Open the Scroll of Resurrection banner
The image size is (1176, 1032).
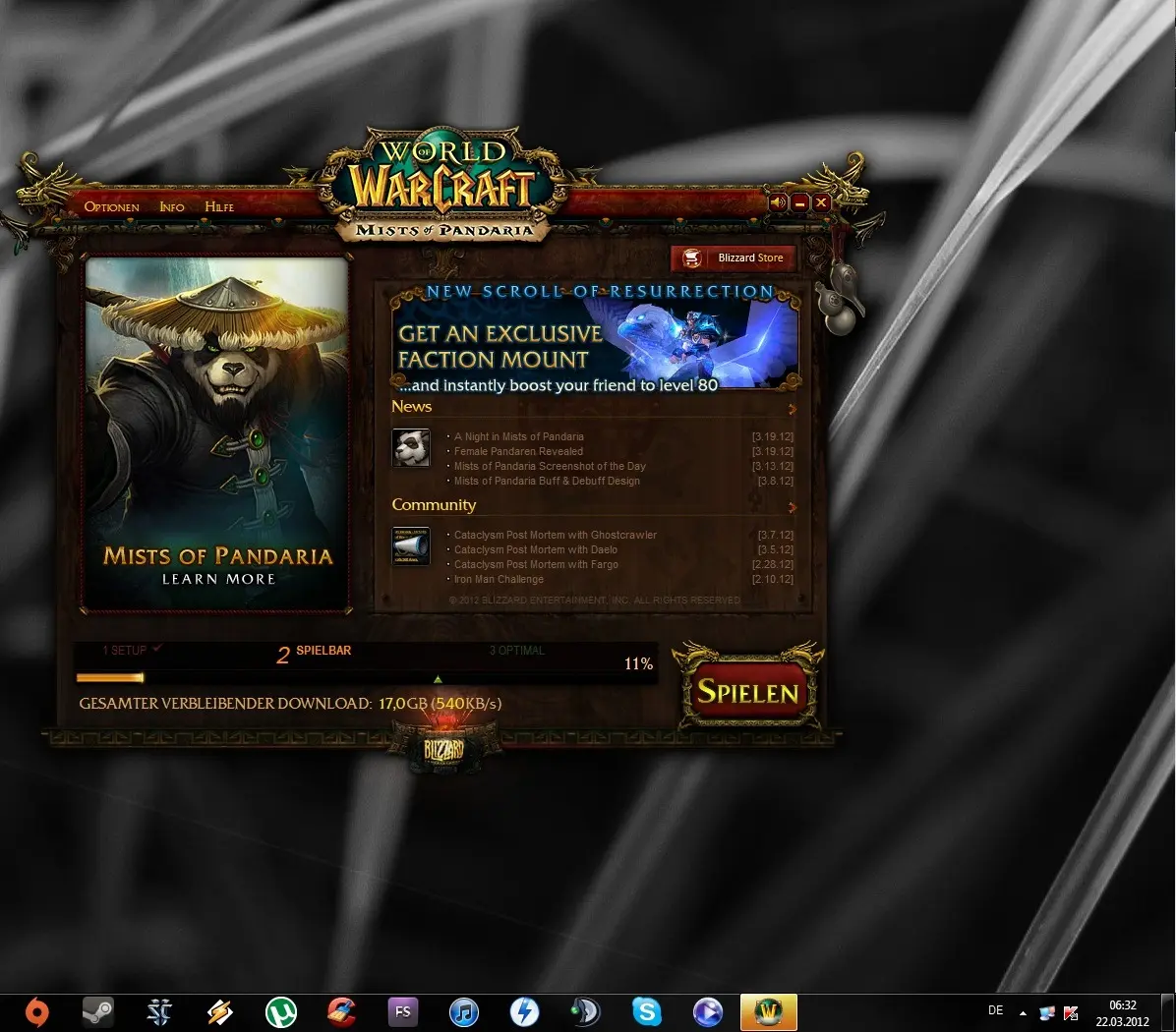(595, 339)
